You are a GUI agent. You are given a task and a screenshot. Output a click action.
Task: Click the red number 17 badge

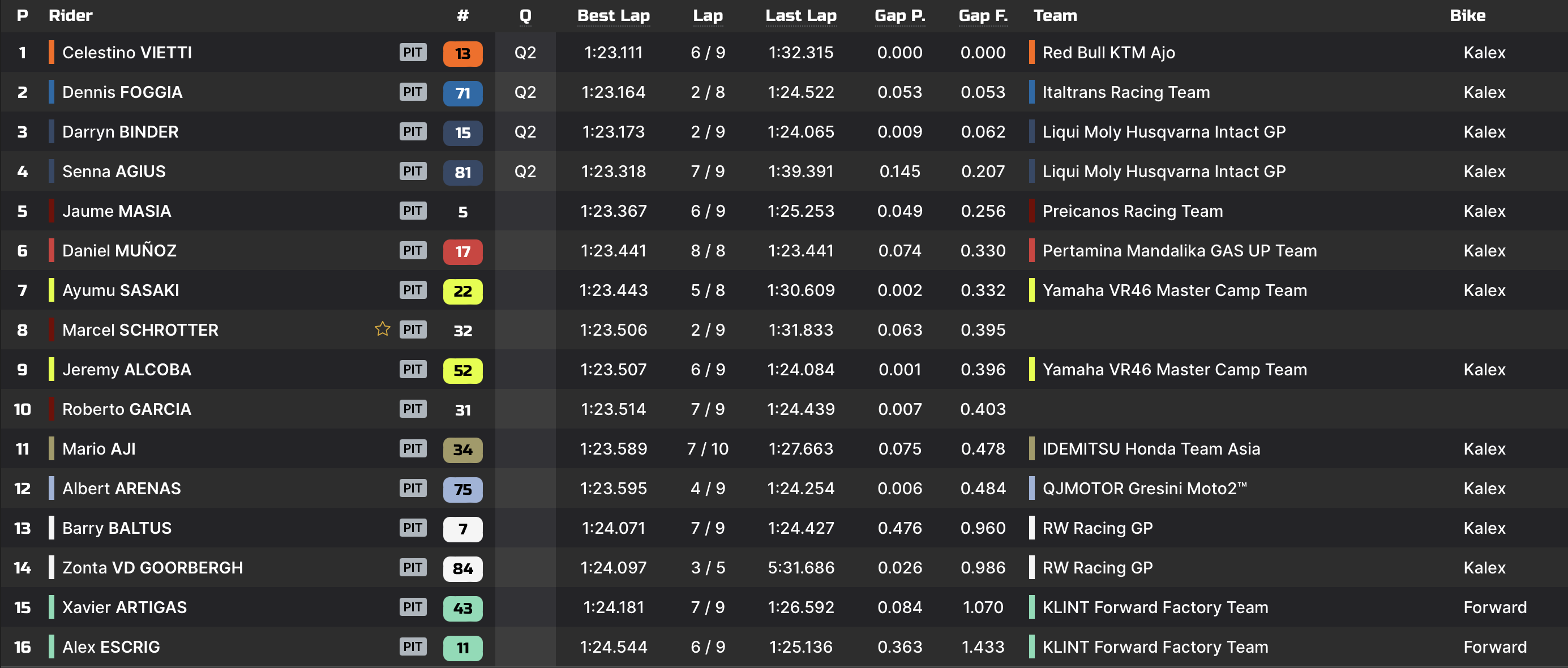click(x=462, y=251)
